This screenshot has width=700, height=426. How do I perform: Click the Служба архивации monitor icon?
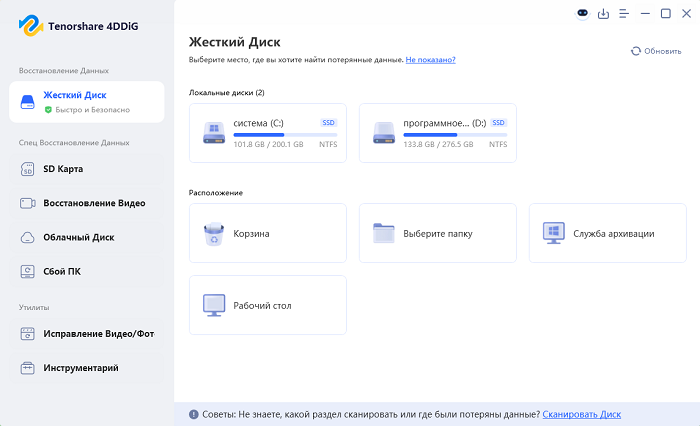pos(553,233)
